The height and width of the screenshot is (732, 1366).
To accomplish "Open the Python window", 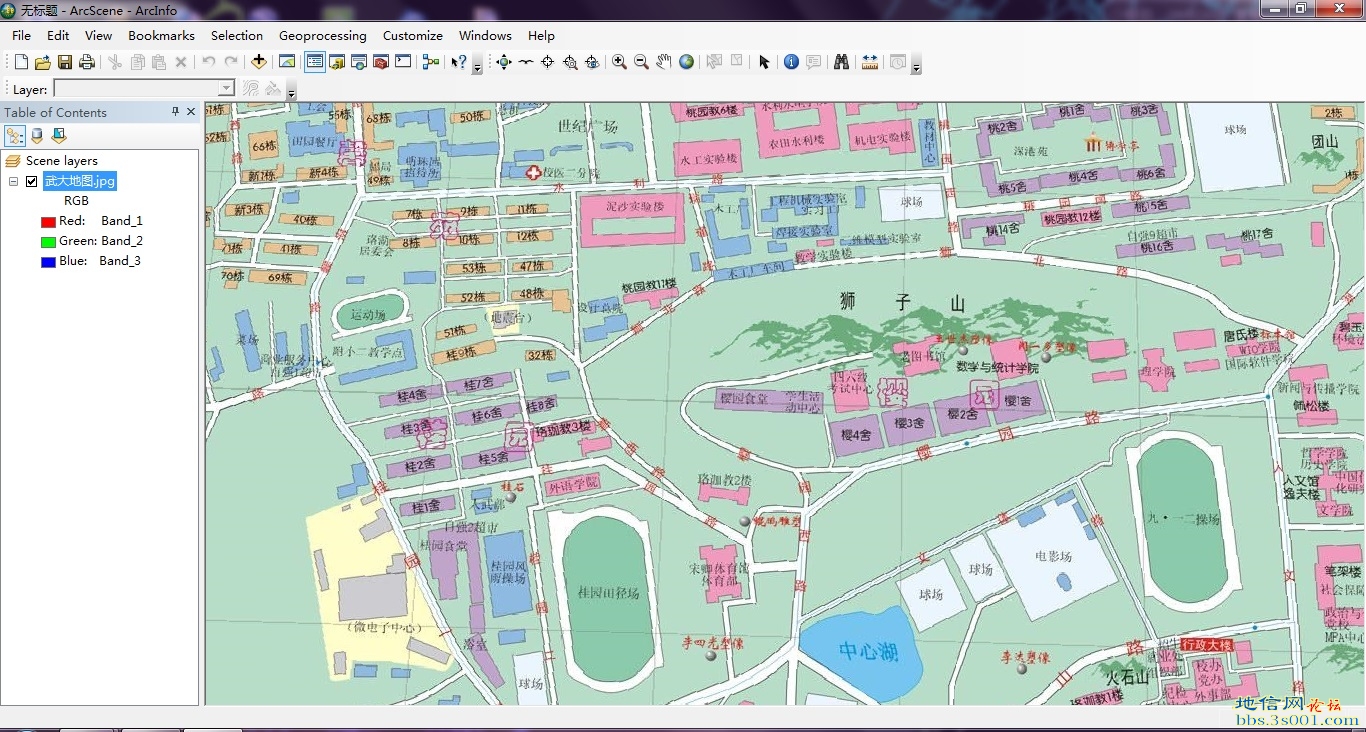I will coord(403,62).
